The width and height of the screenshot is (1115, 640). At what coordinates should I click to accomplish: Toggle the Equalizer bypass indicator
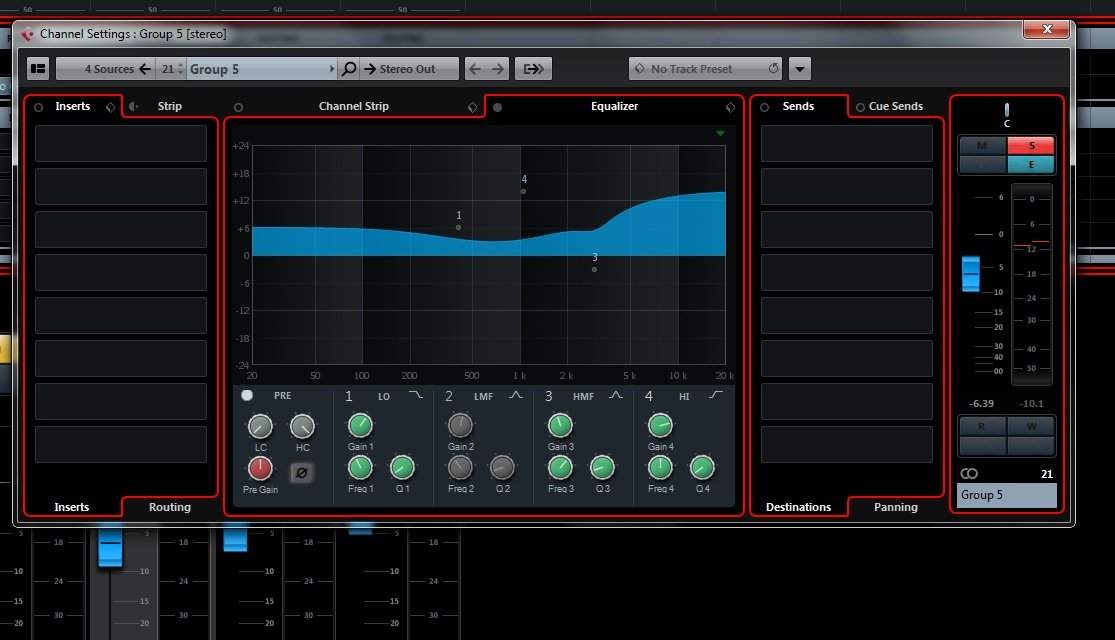(x=498, y=107)
